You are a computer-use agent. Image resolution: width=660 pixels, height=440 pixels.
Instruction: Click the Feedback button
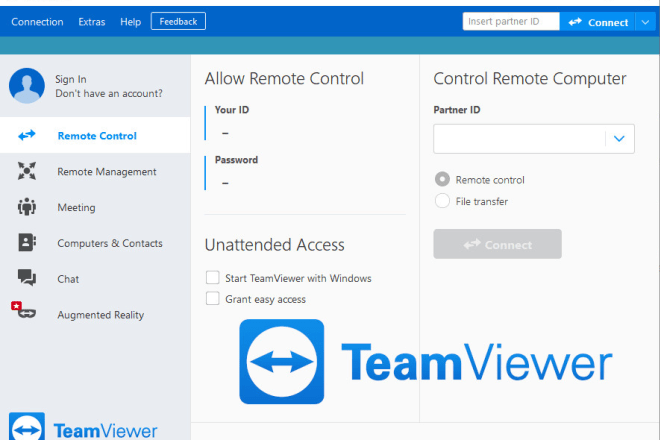point(179,21)
